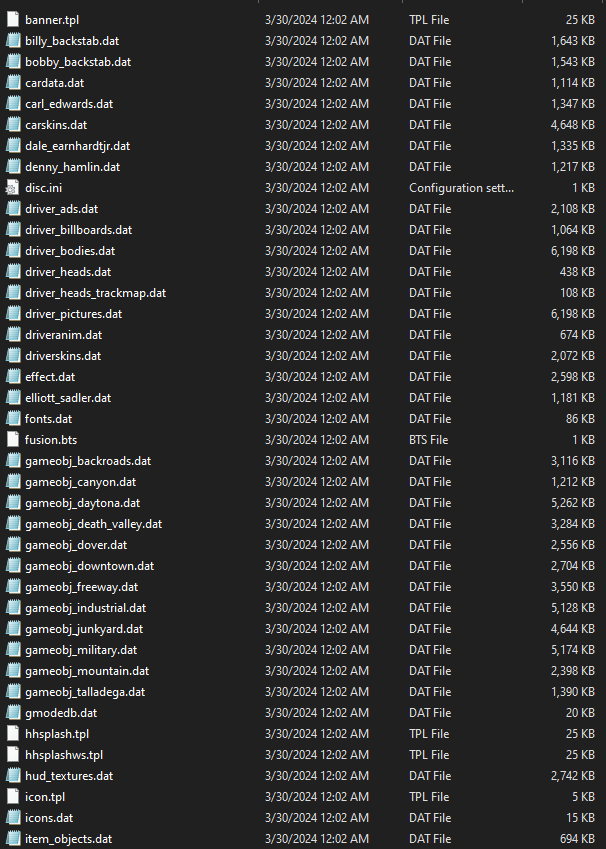Viewport: 606px width, 849px height.
Task: Click the icon.tpl blank file icon
Action: [x=13, y=797]
